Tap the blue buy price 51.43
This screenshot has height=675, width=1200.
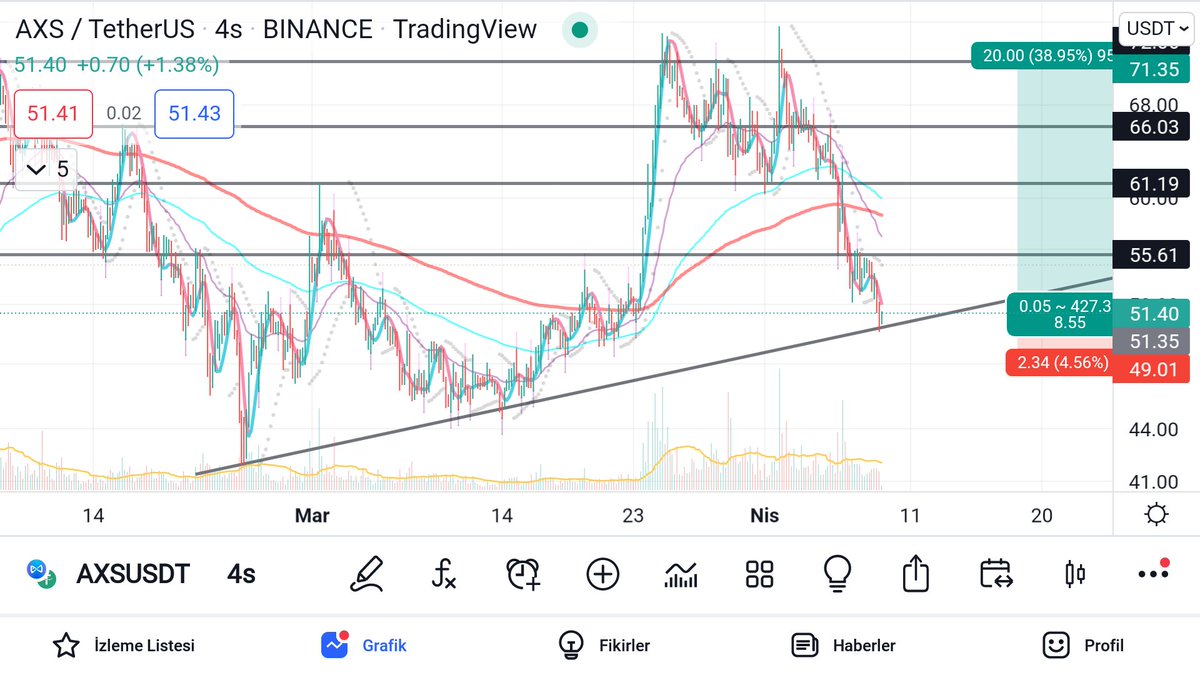(194, 114)
